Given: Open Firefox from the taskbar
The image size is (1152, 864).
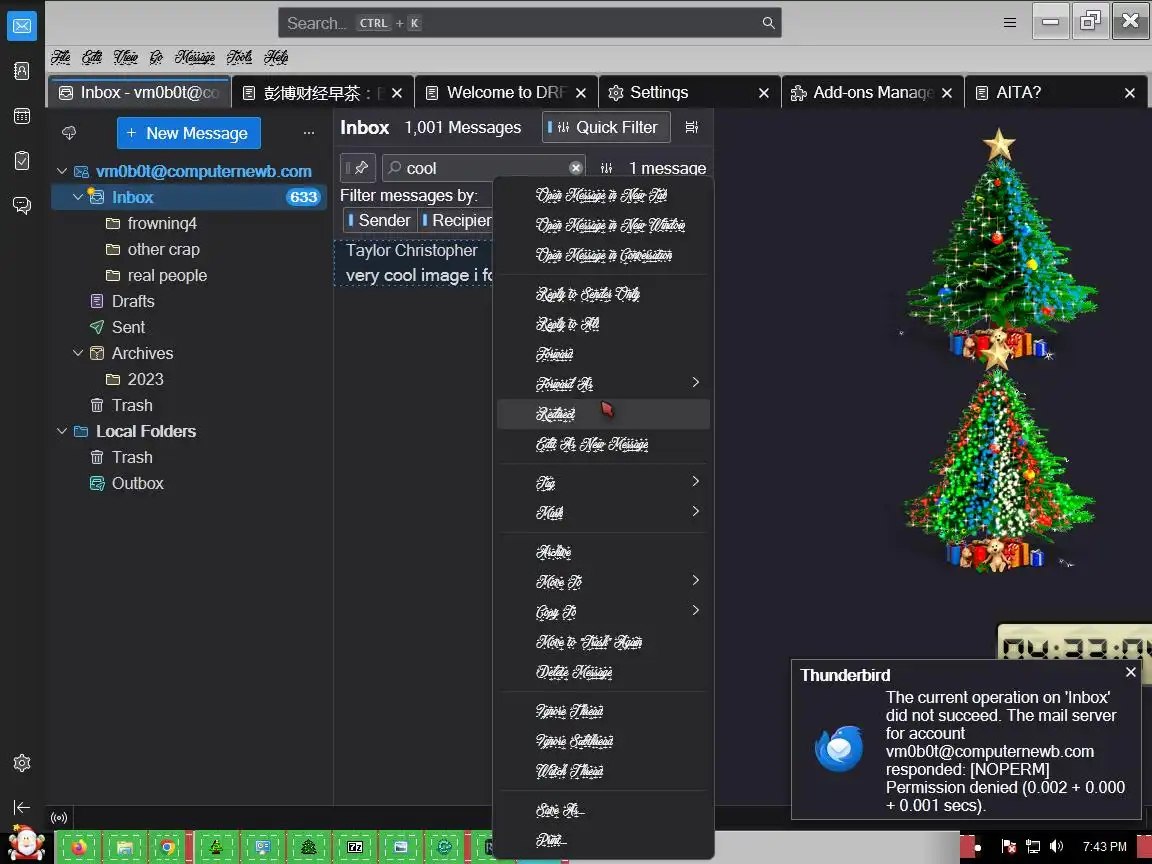Looking at the screenshot, I should [x=79, y=847].
